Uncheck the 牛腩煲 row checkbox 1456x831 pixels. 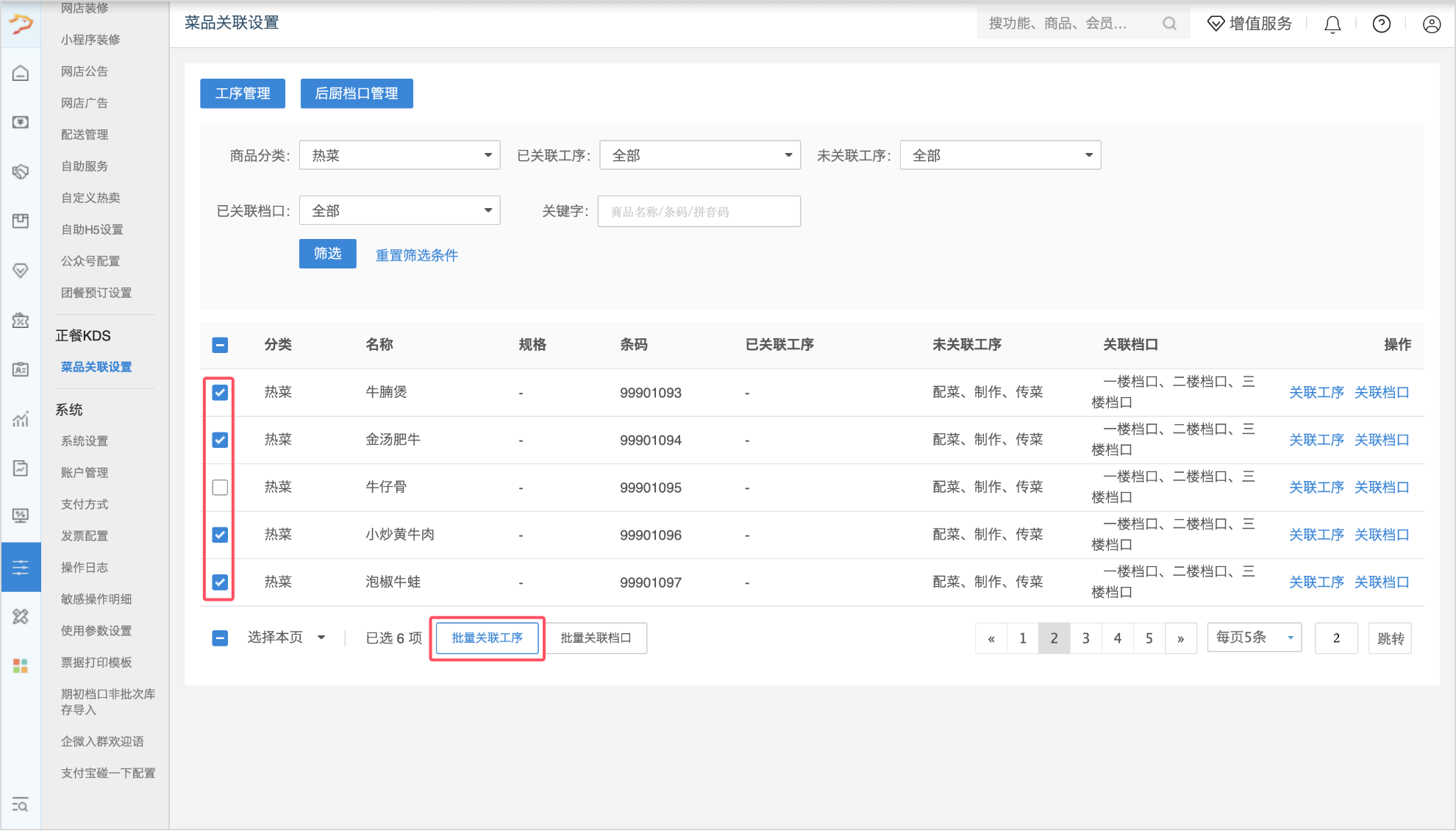(x=220, y=392)
